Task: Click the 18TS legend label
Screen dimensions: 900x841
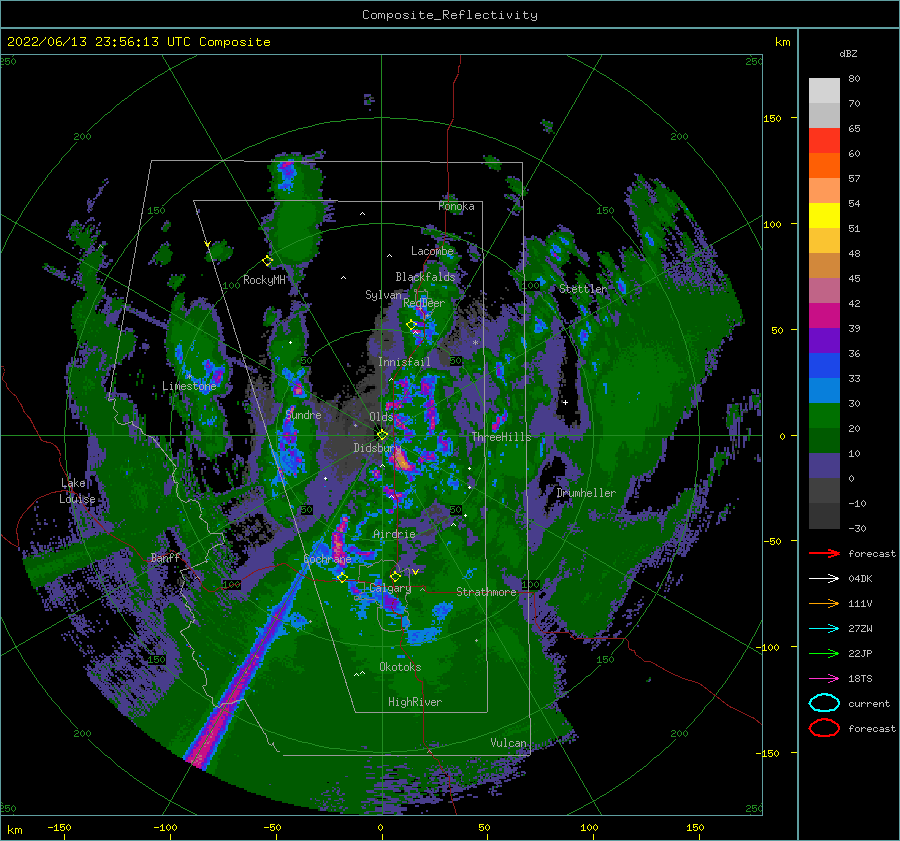Action: (860, 679)
